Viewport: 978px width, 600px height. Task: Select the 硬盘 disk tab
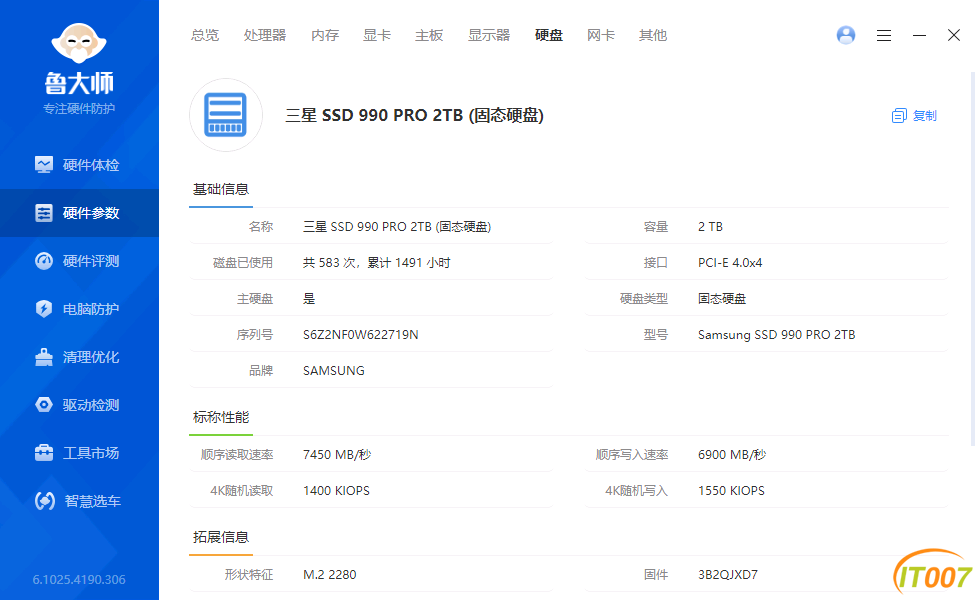tap(549, 36)
